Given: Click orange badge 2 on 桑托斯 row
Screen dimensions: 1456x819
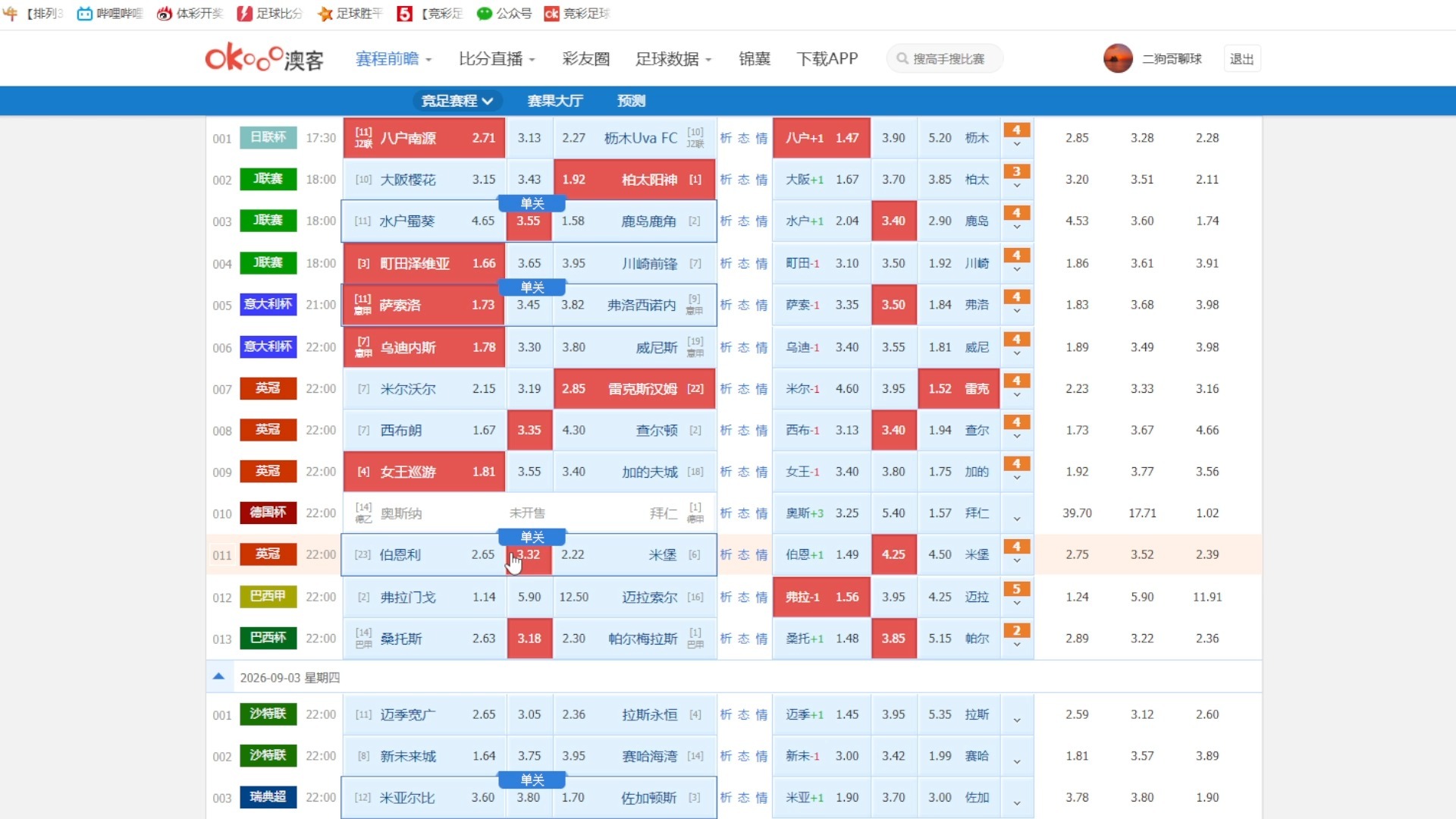Looking at the screenshot, I should (1016, 631).
